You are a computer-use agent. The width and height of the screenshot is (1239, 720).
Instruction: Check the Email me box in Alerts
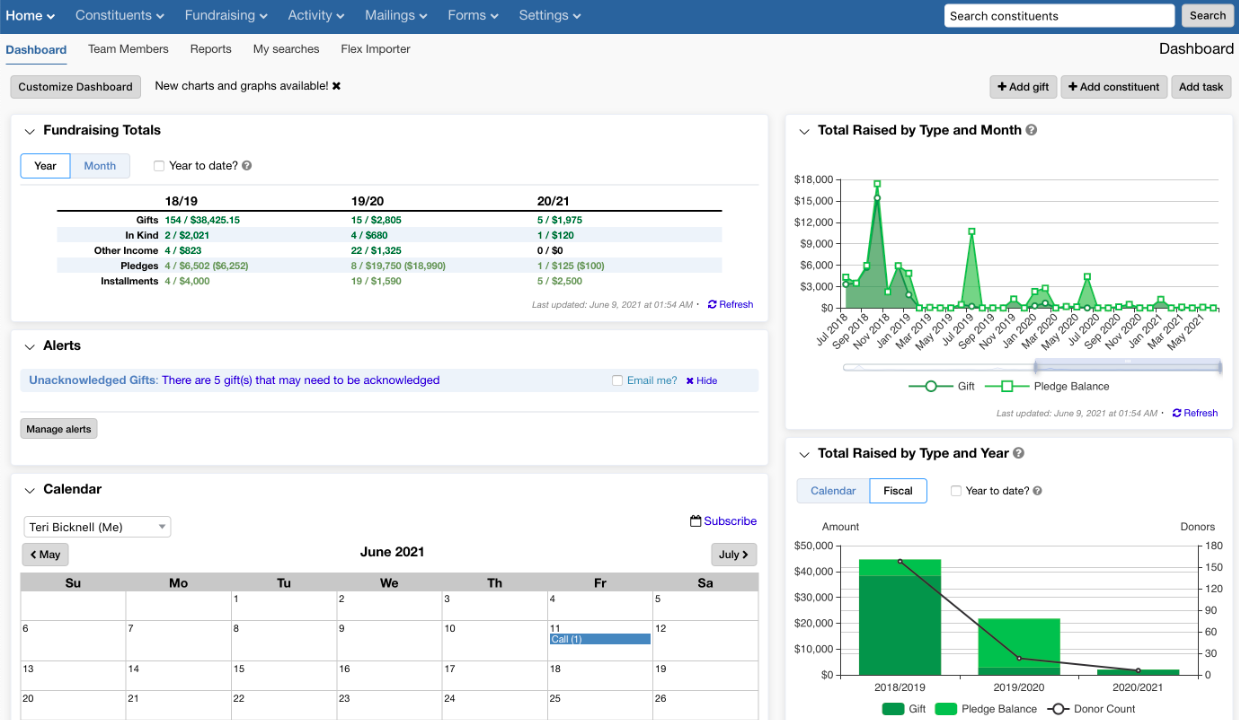(617, 381)
